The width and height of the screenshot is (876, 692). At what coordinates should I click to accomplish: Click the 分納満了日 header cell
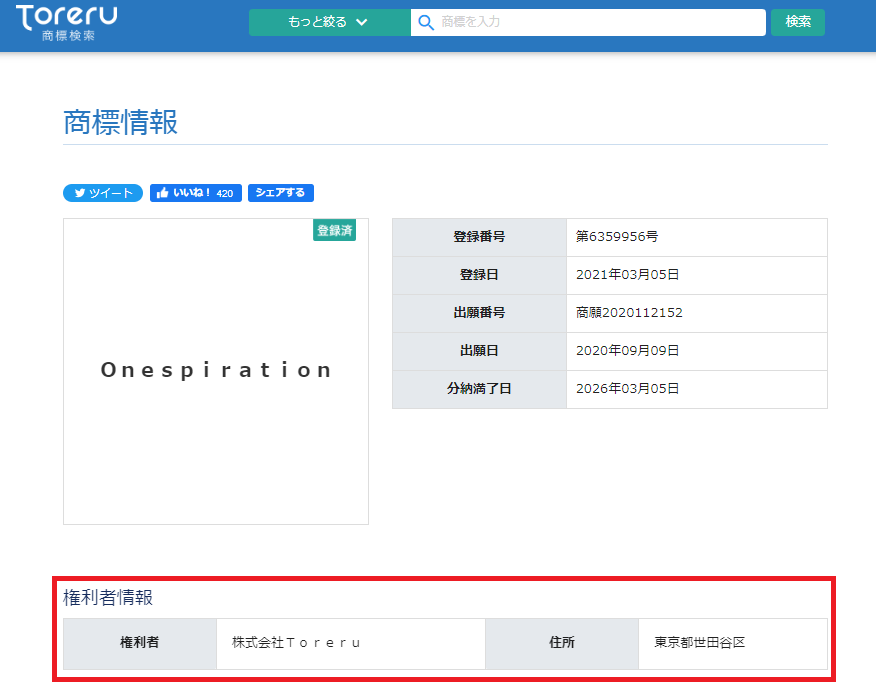pos(479,389)
